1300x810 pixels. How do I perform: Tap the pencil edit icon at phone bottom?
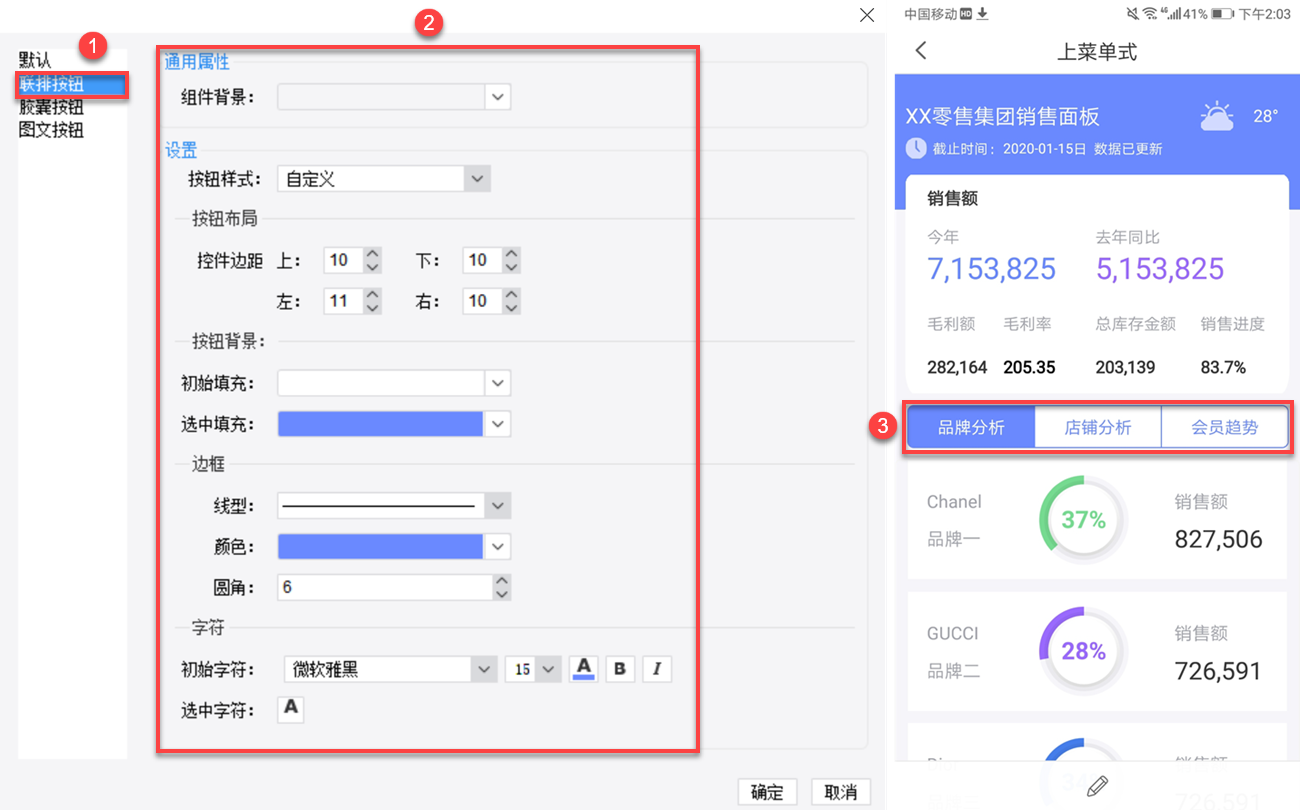point(1096,785)
